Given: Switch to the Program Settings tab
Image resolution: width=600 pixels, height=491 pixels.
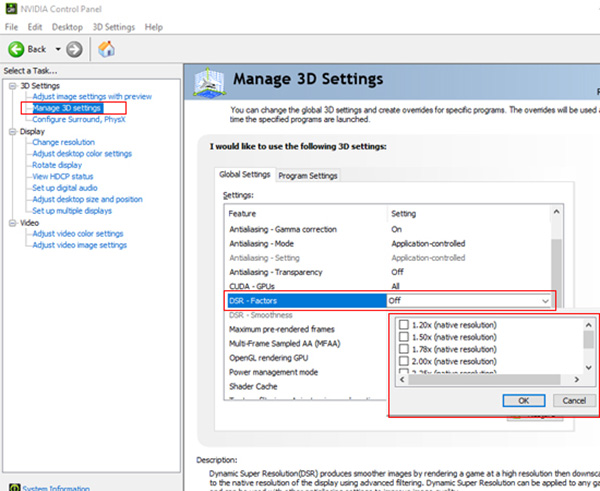Looking at the screenshot, I should (x=308, y=176).
